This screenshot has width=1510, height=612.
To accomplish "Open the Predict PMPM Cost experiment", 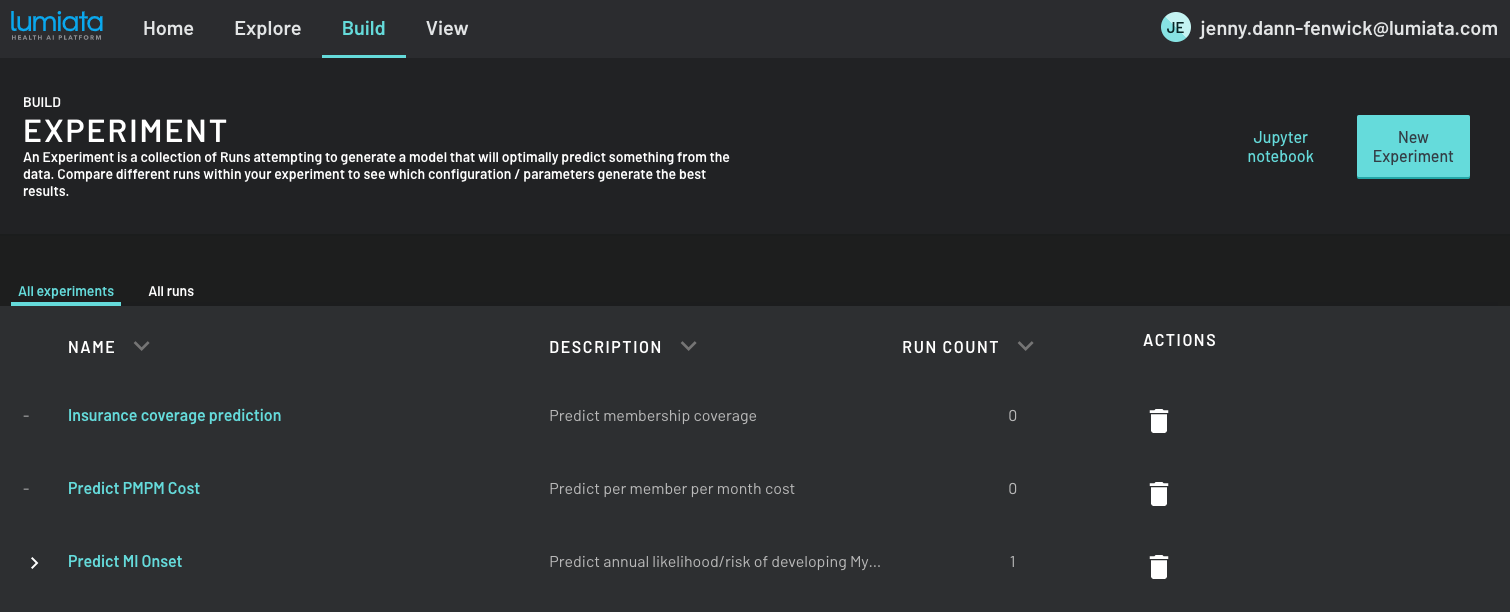I will coord(134,488).
